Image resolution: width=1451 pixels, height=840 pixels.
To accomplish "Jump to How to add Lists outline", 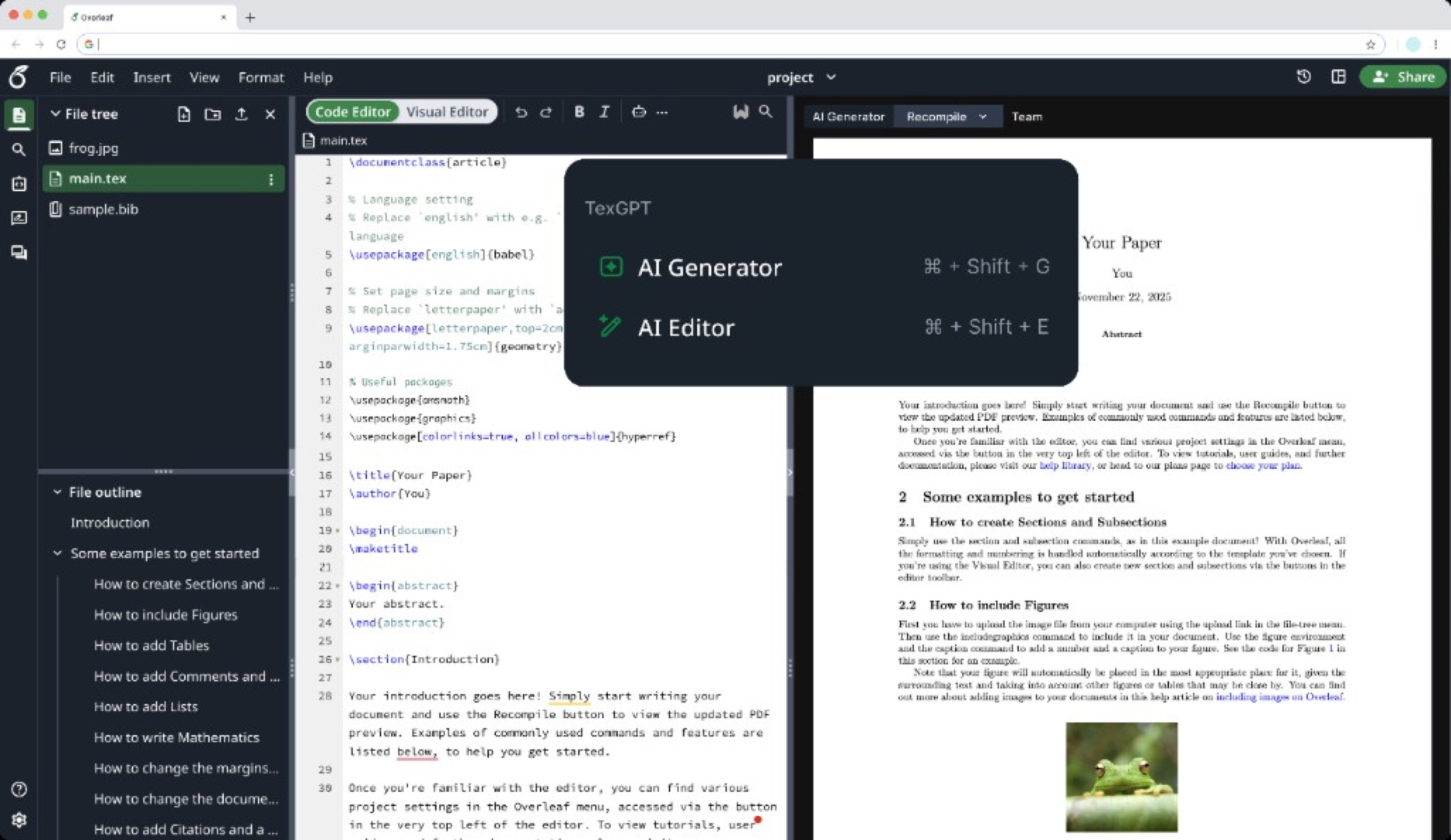I will (145, 707).
